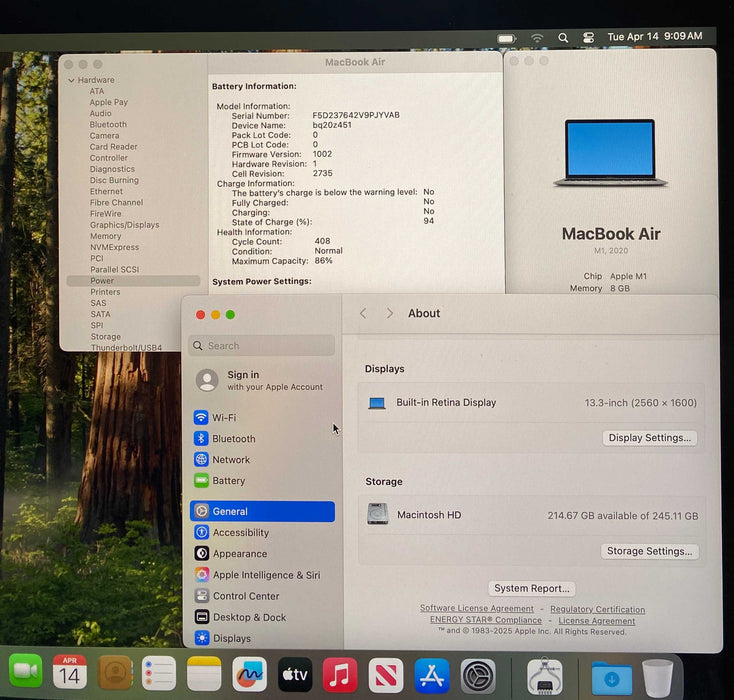Launch Music app from Dock
The height and width of the screenshot is (700, 734).
(x=340, y=675)
